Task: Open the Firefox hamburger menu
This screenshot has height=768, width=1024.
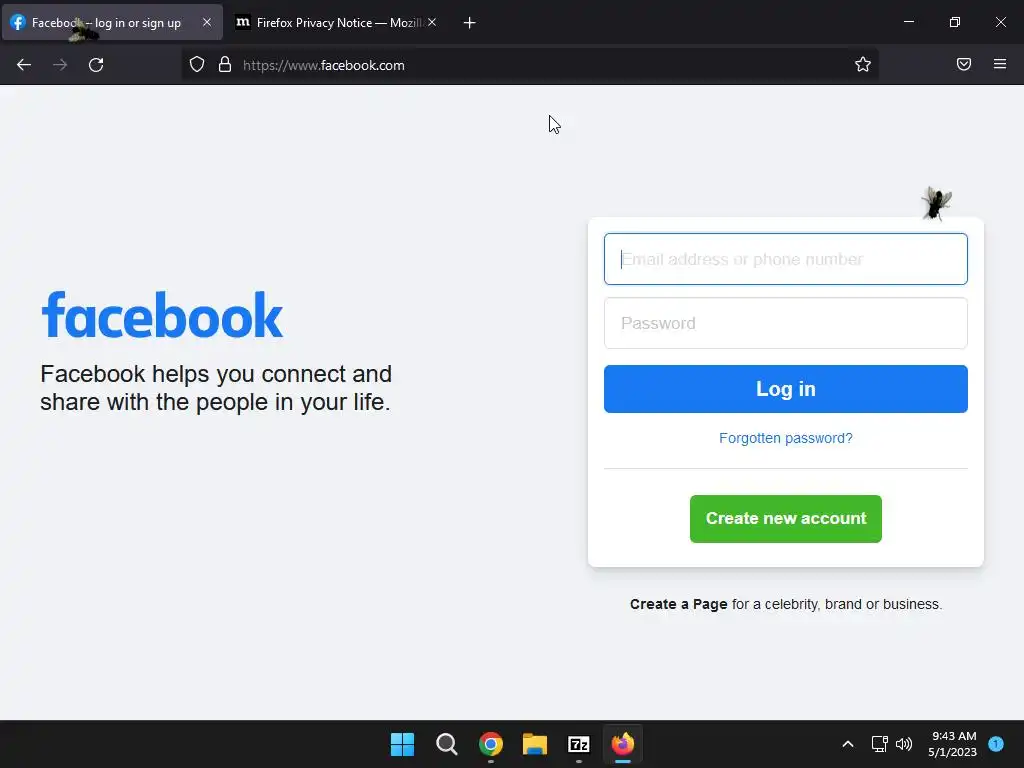Action: [1000, 64]
